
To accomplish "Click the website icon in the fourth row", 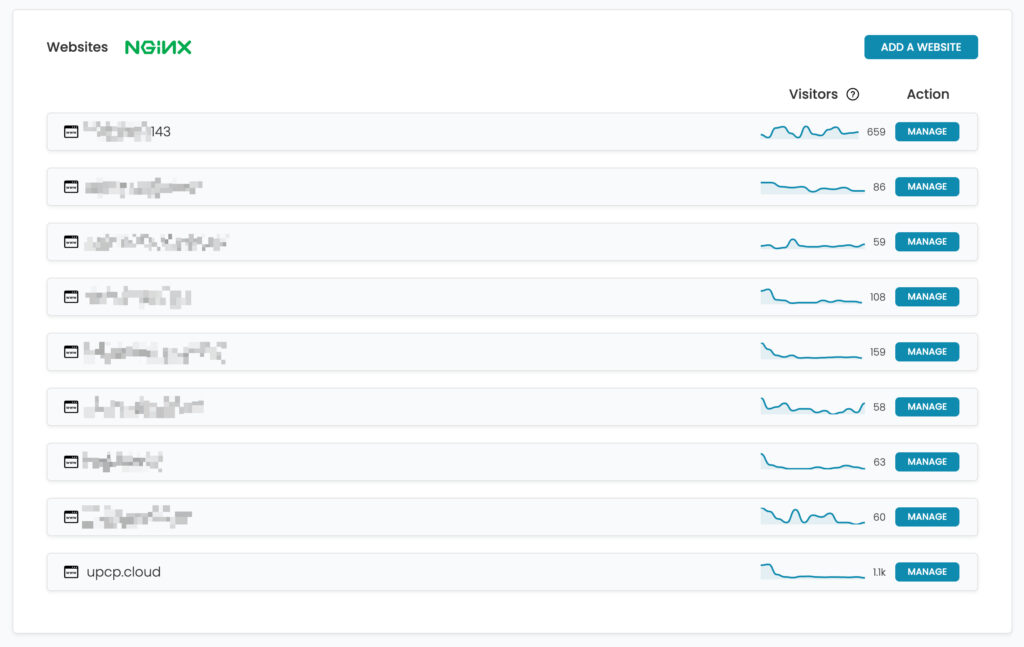I will [x=70, y=296].
